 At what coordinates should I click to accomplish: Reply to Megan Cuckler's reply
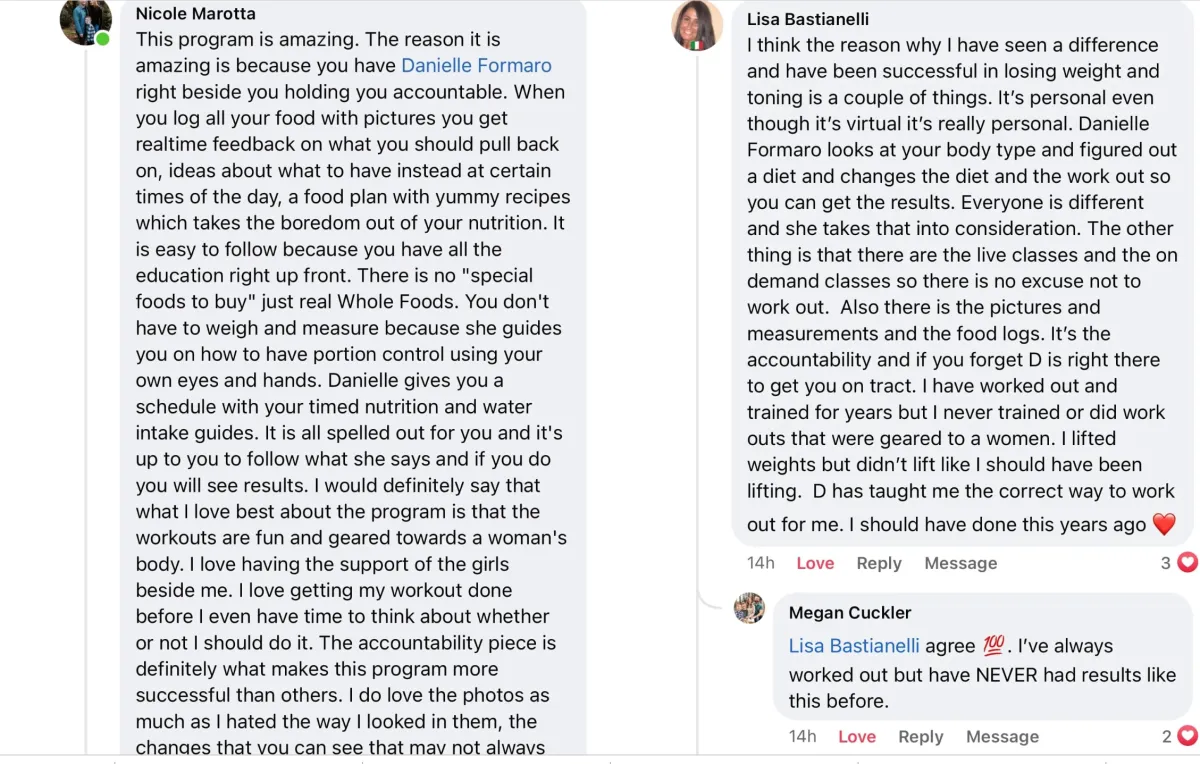click(x=920, y=737)
